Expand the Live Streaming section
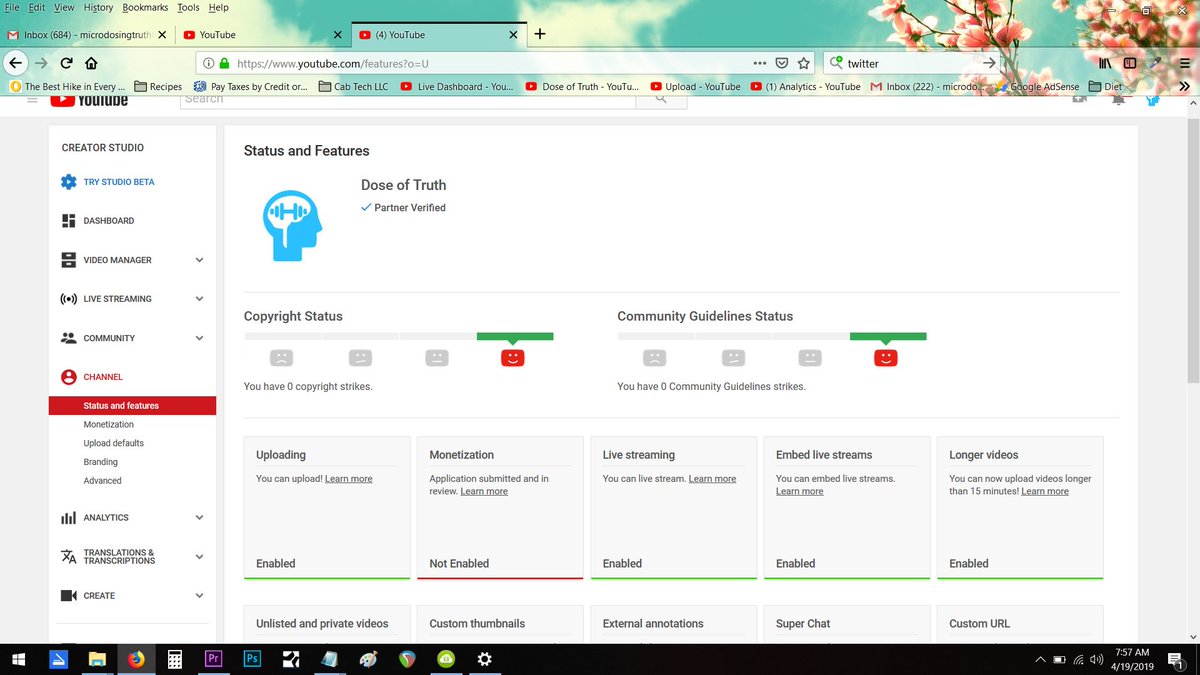Screen dimensions: 1200x675 pyautogui.click(x=199, y=299)
